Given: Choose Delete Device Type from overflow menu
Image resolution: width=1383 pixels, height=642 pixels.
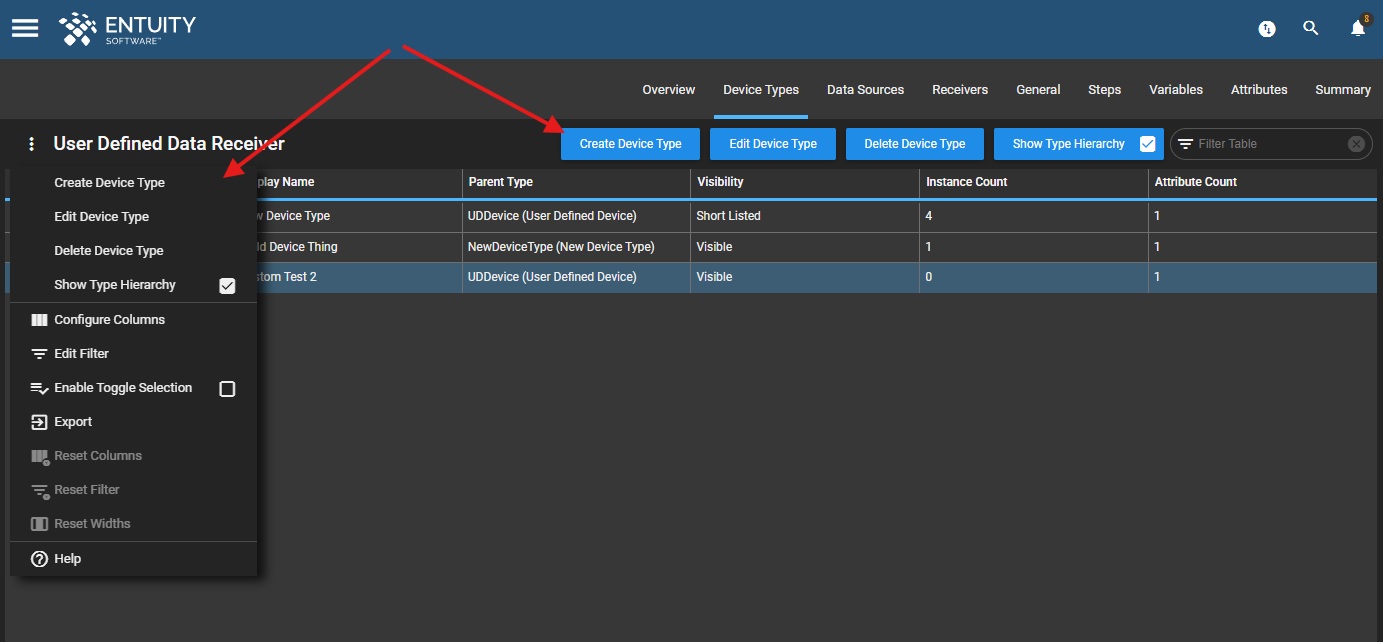Looking at the screenshot, I should (108, 251).
